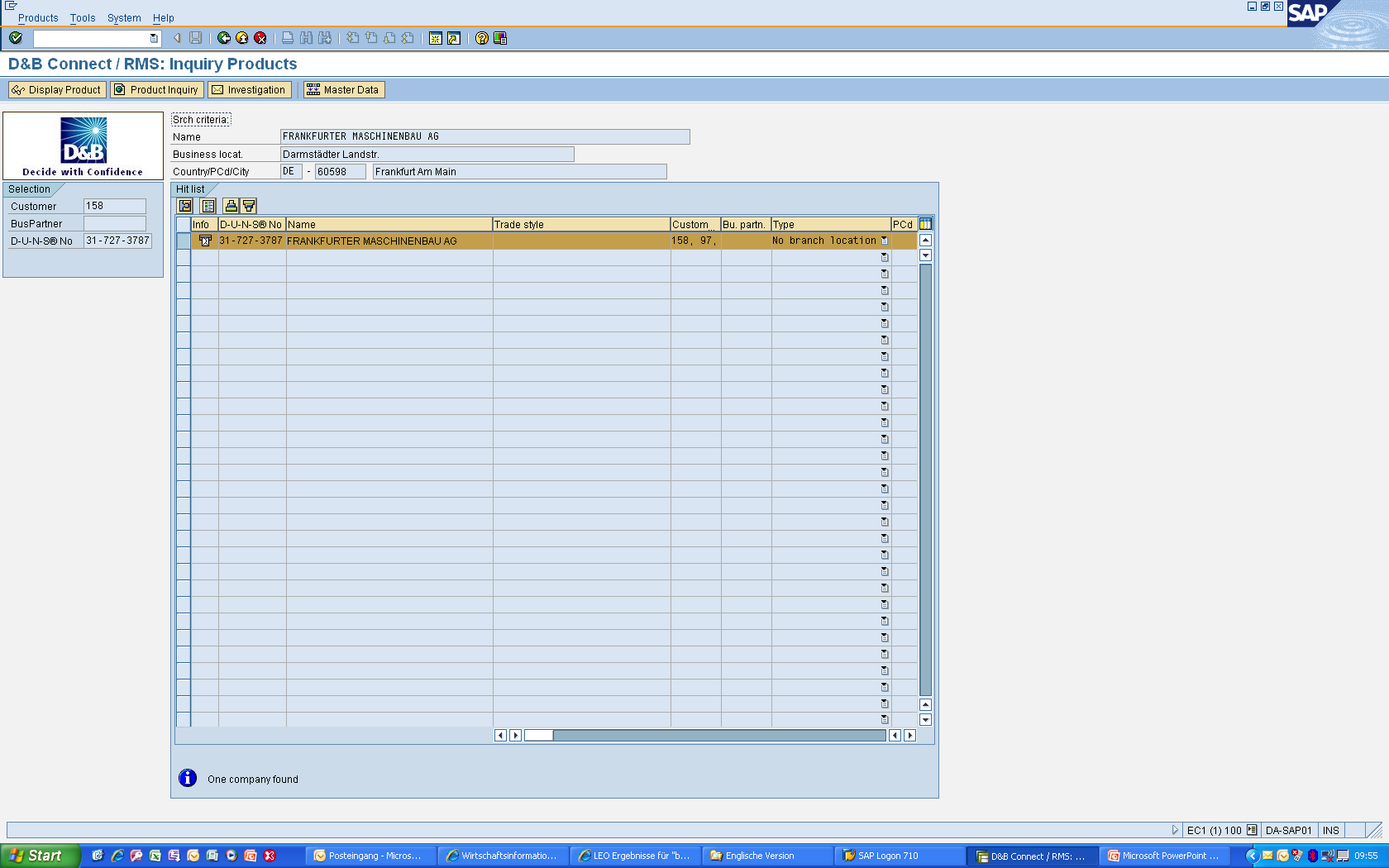
Task: Open the Tools menu
Action: click(x=83, y=17)
